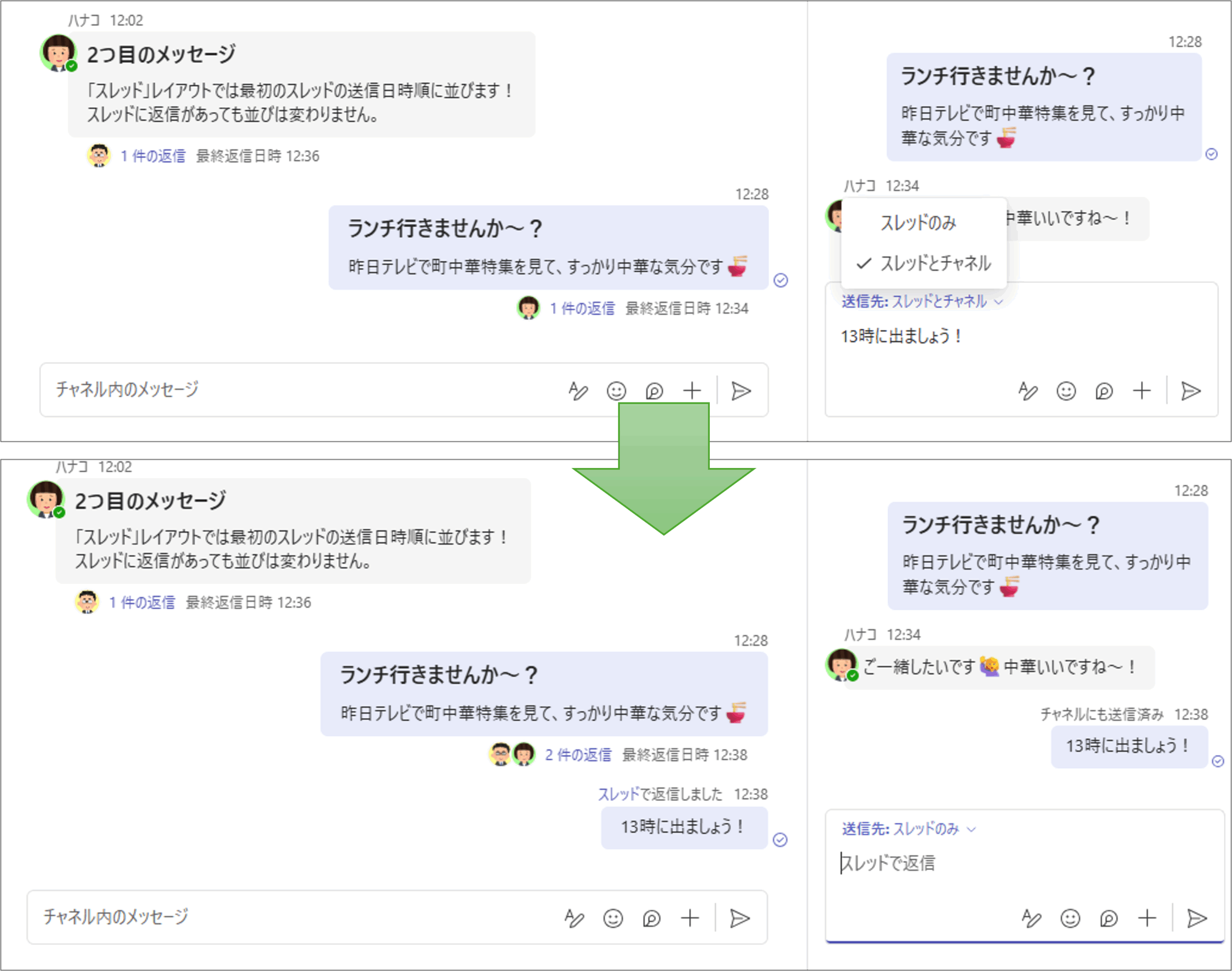Click format icon in bottom channel compose box
1232x971 pixels.
point(574,919)
